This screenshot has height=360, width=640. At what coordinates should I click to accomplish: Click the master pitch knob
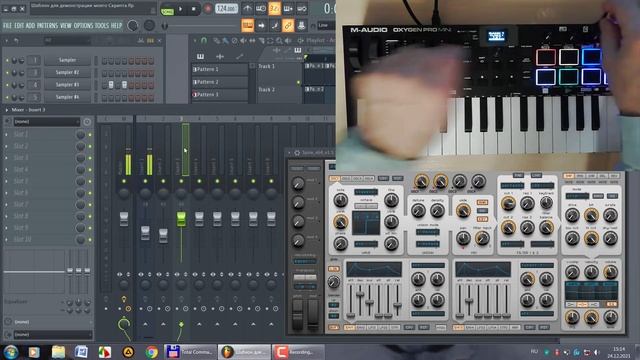pos(149,25)
